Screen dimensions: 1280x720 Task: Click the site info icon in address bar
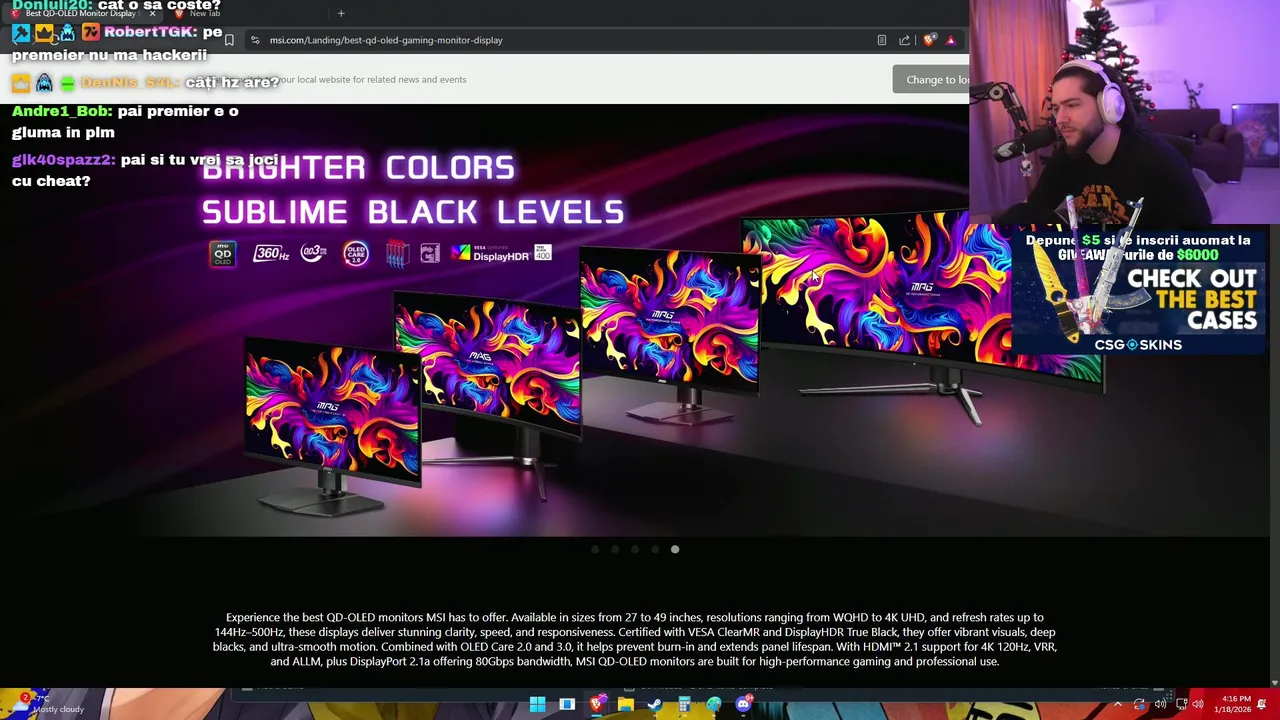255,40
